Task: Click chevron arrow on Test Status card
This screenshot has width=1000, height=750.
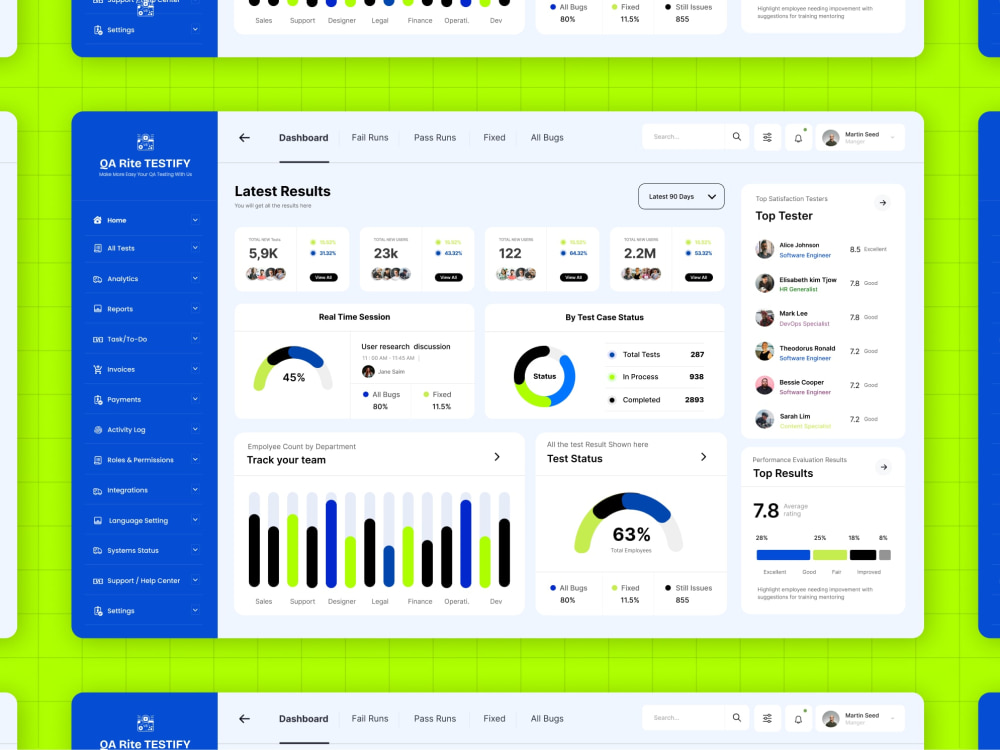Action: point(703,457)
